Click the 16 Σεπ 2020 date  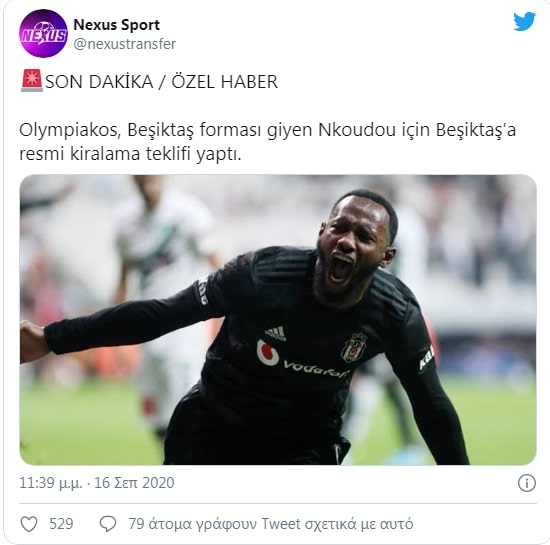tap(134, 483)
